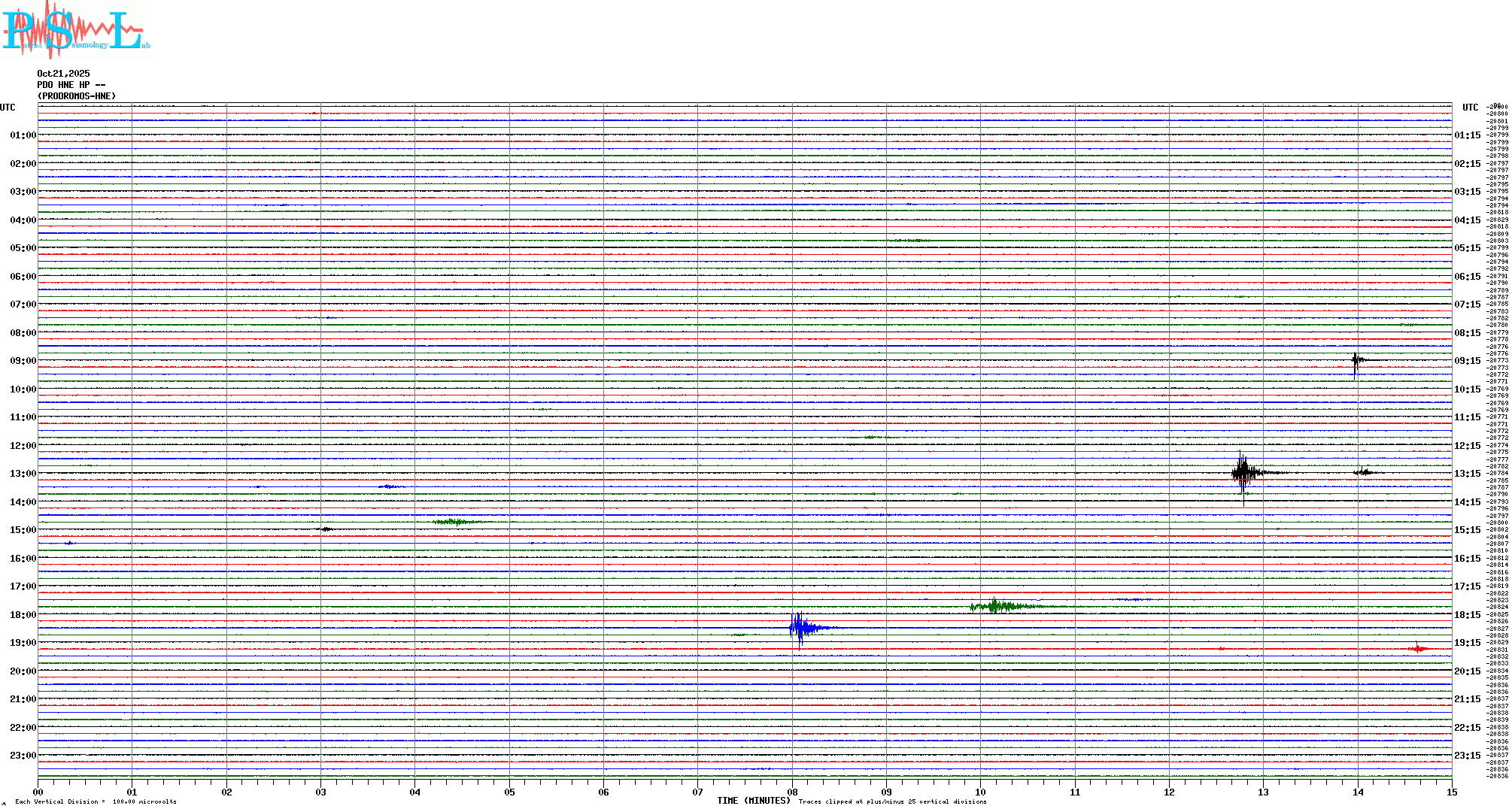This screenshot has height=812, width=1512.
Task: Select the 18:00 hour label on left
Action: click(x=23, y=615)
